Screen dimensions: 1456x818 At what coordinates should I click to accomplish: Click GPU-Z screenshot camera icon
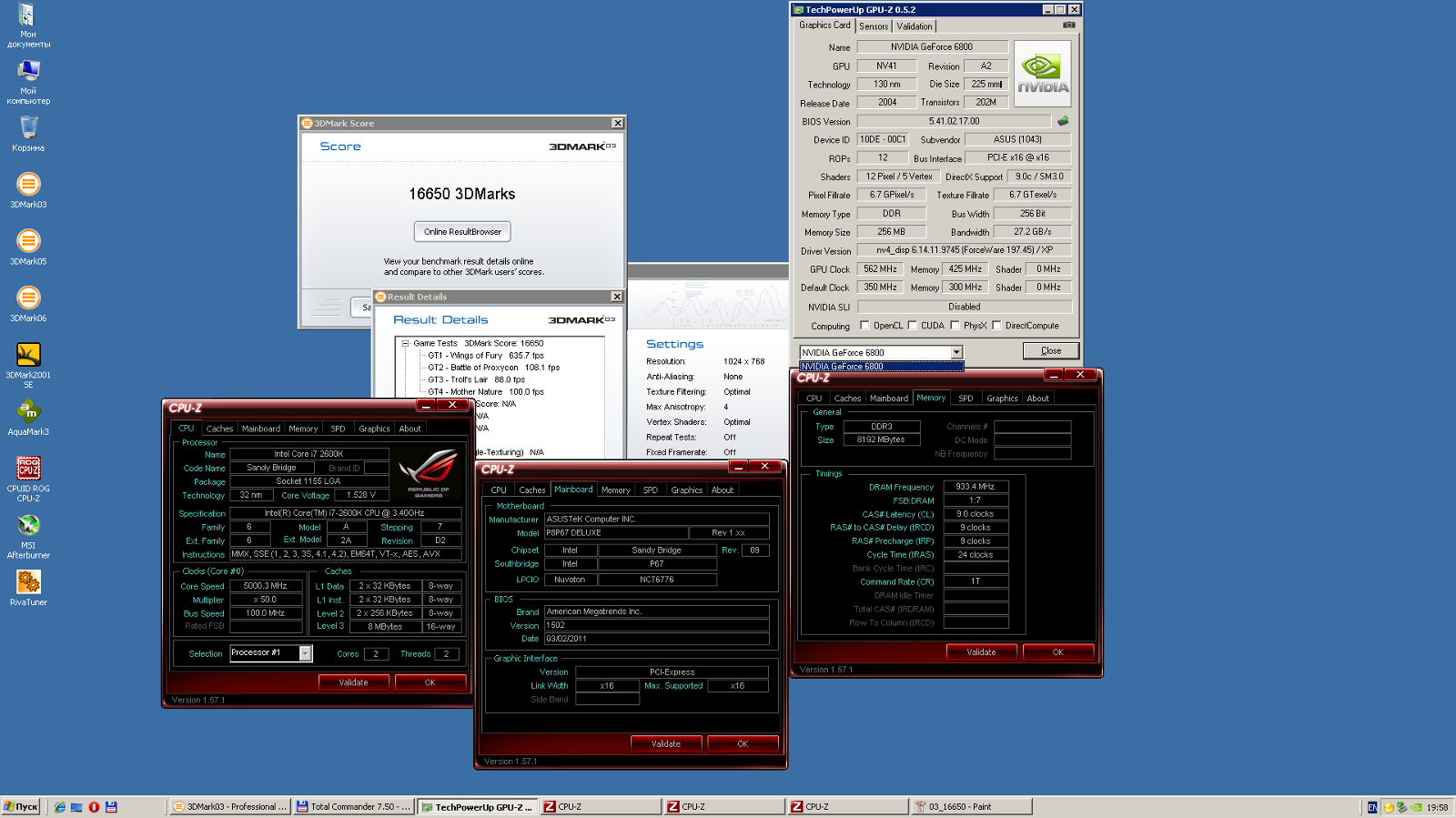tap(1068, 25)
